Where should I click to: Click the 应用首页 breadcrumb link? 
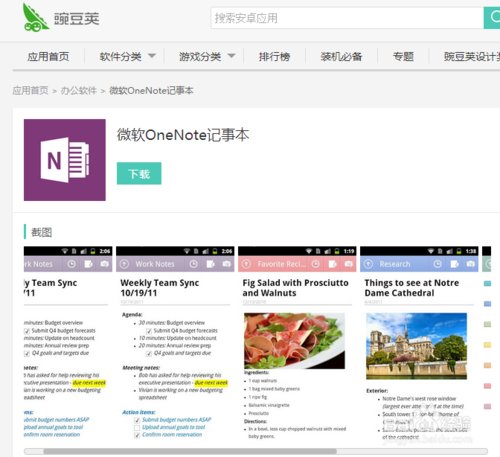(x=30, y=90)
